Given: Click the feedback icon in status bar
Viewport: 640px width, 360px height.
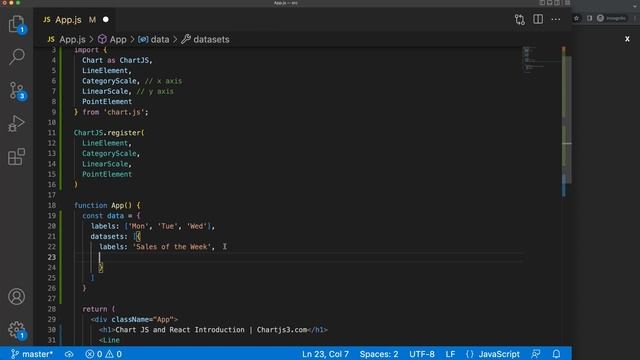Looking at the screenshot, I should pyautogui.click(x=536, y=354).
